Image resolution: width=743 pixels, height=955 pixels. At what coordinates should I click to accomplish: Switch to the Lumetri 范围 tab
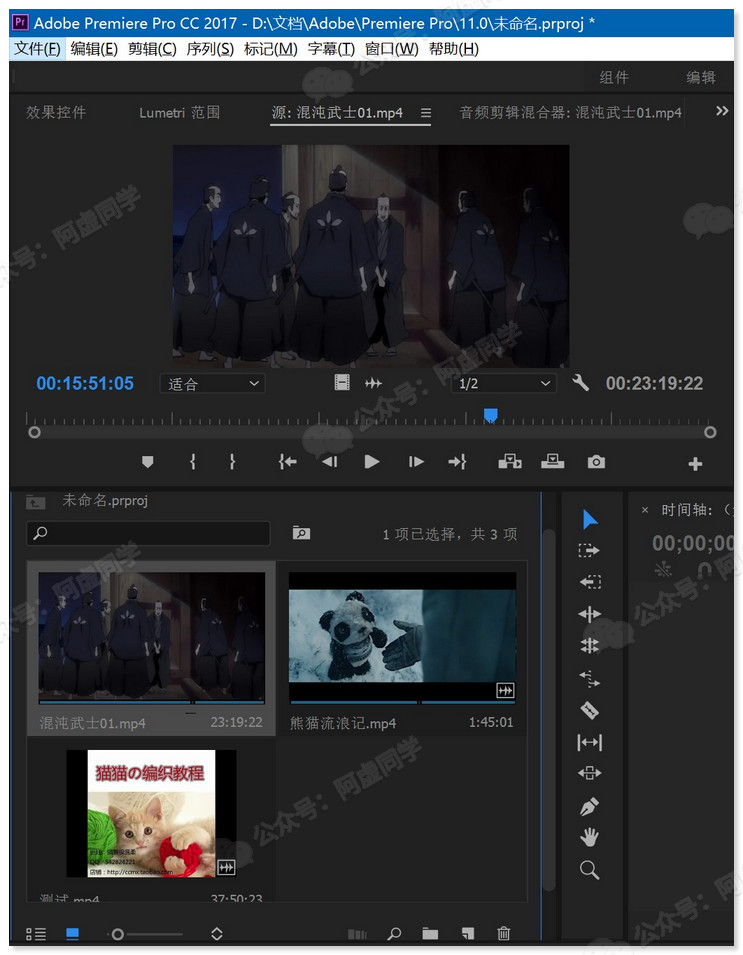(180, 113)
